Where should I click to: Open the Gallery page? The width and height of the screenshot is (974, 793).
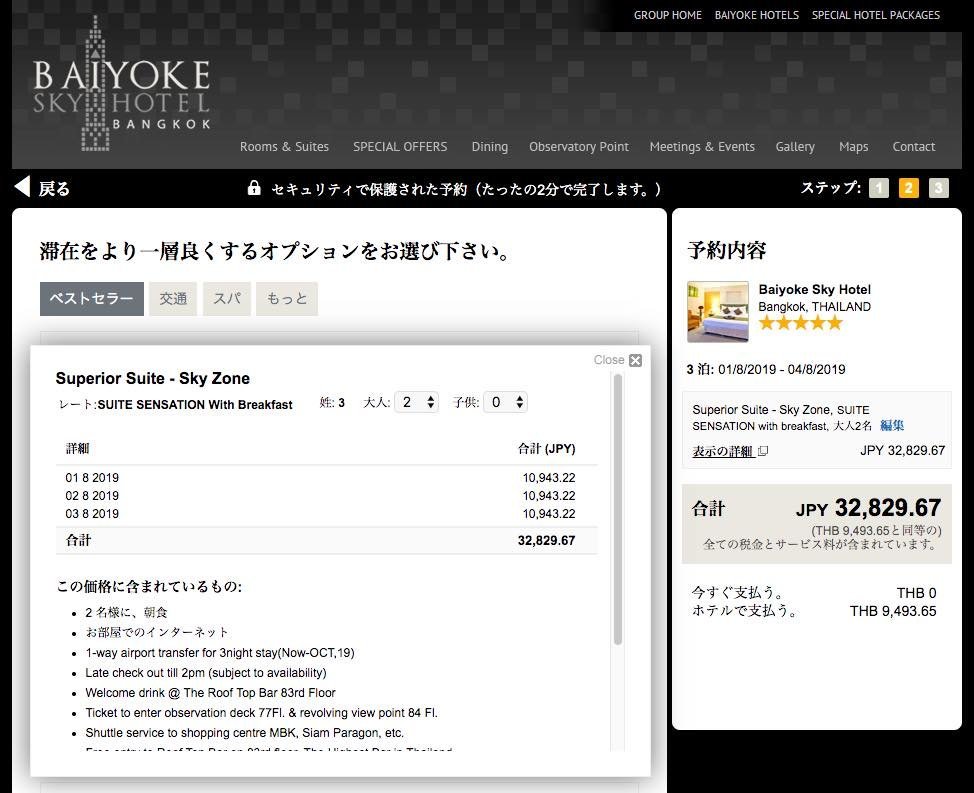click(x=795, y=147)
